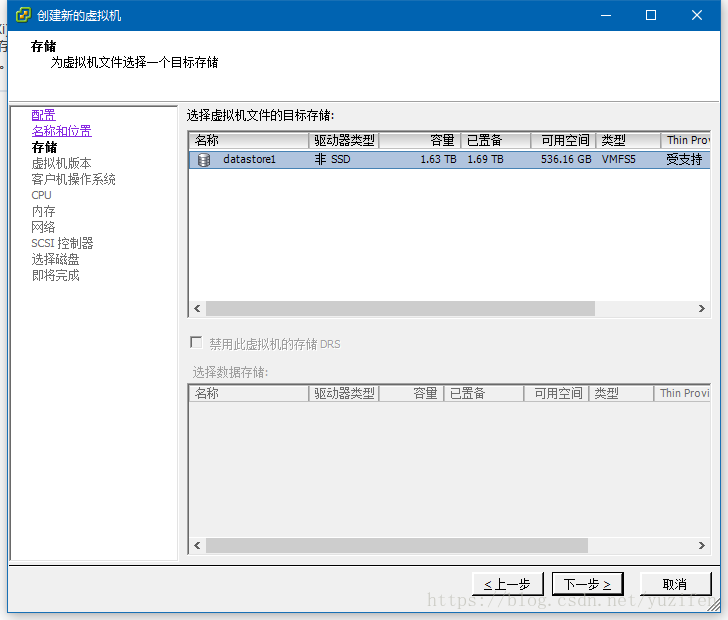
Task: Click the 受支持 thin provisioning cell
Action: [x=684, y=159]
